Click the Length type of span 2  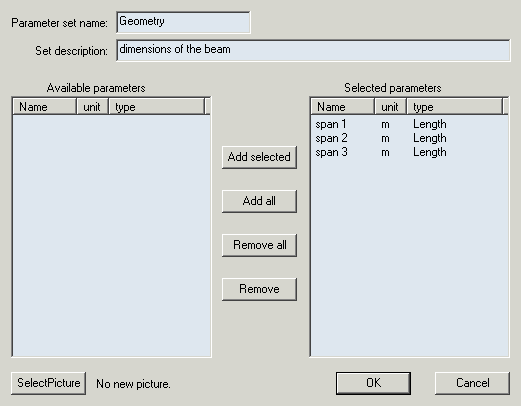pos(430,138)
